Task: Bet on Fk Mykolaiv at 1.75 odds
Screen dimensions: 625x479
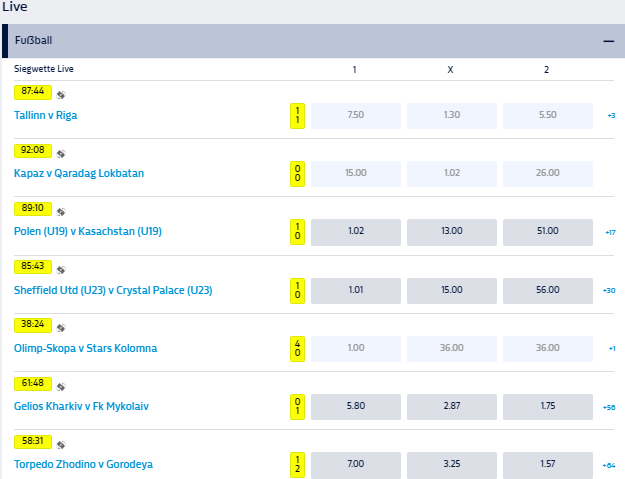Action: [x=547, y=407]
